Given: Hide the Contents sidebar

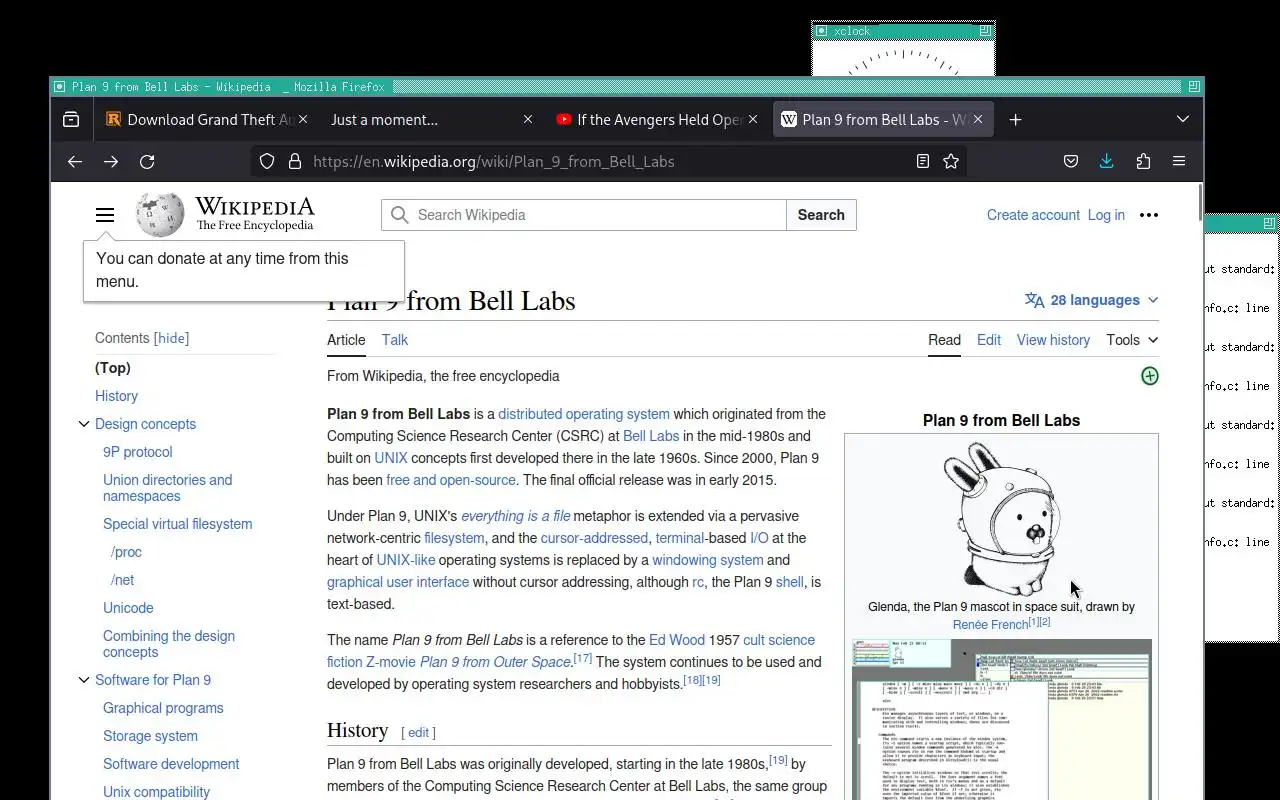Looking at the screenshot, I should (x=172, y=338).
